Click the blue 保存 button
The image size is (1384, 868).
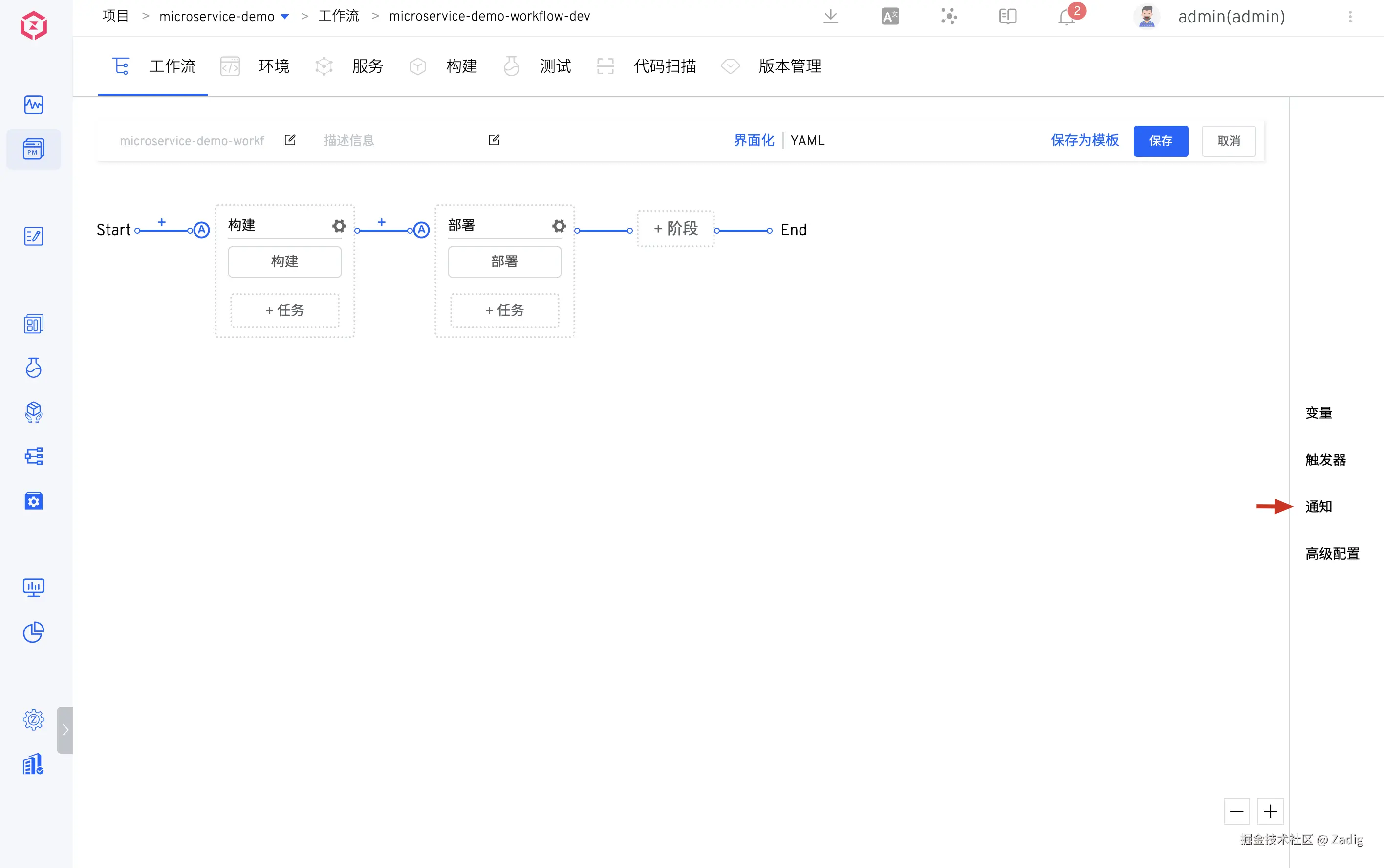point(1160,141)
